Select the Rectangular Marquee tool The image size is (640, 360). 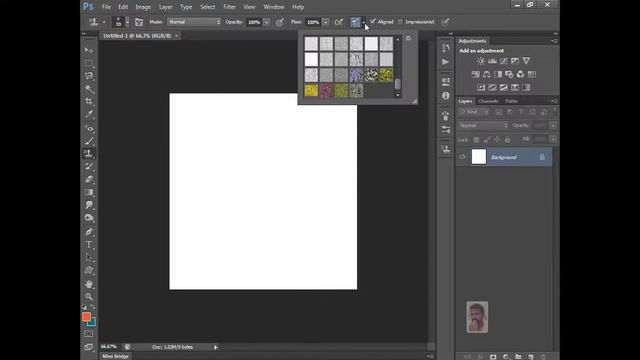click(89, 63)
